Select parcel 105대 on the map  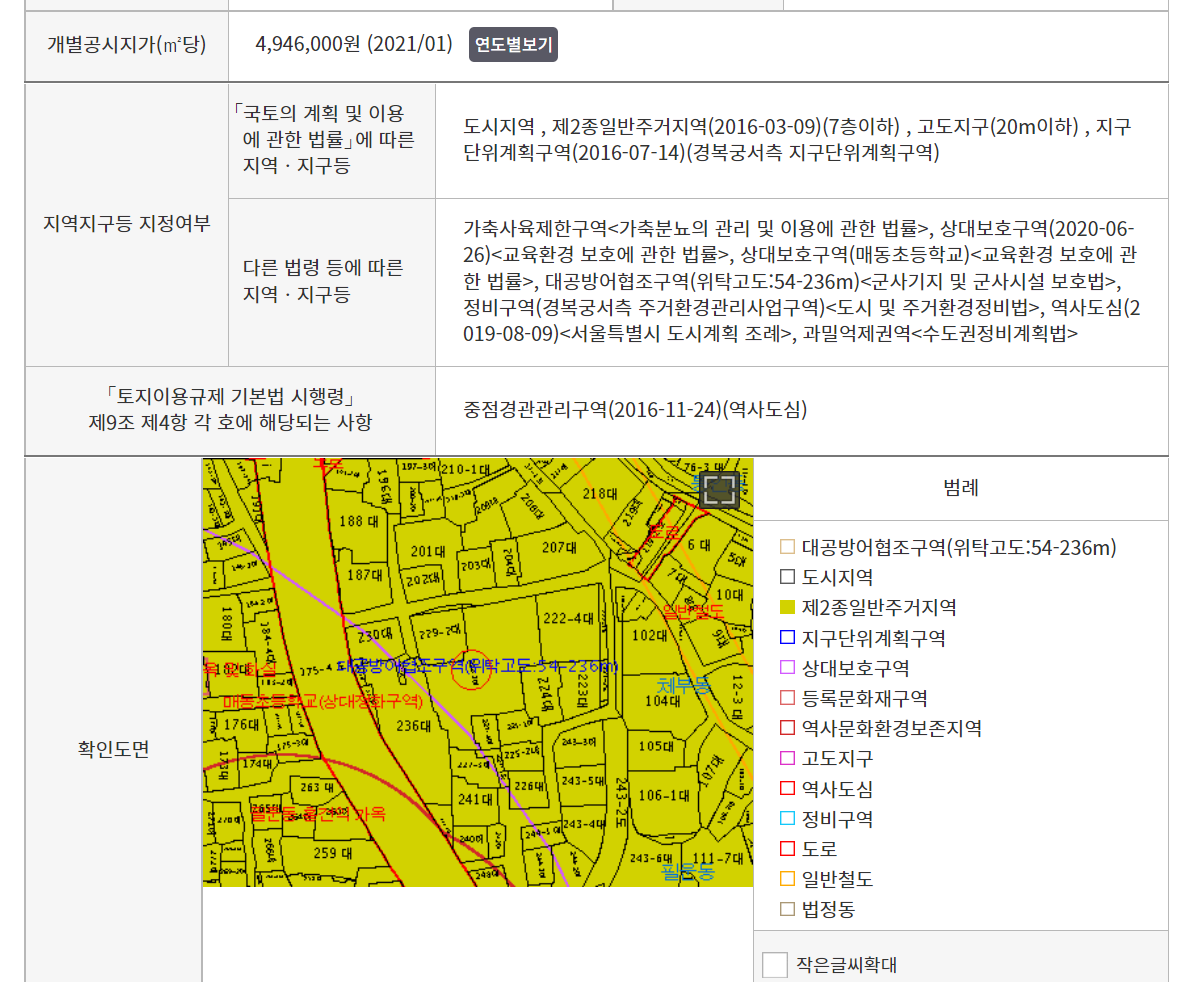pyautogui.click(x=656, y=746)
